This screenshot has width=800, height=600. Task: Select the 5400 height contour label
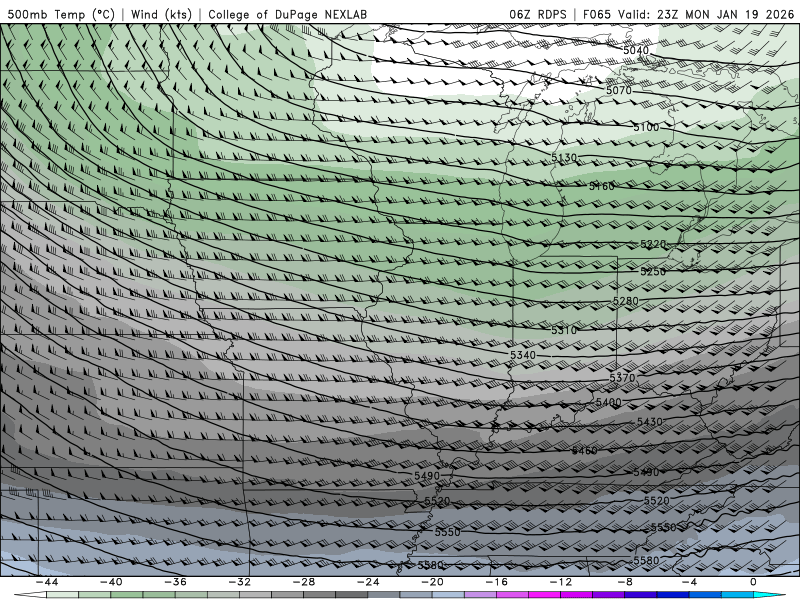coord(609,402)
